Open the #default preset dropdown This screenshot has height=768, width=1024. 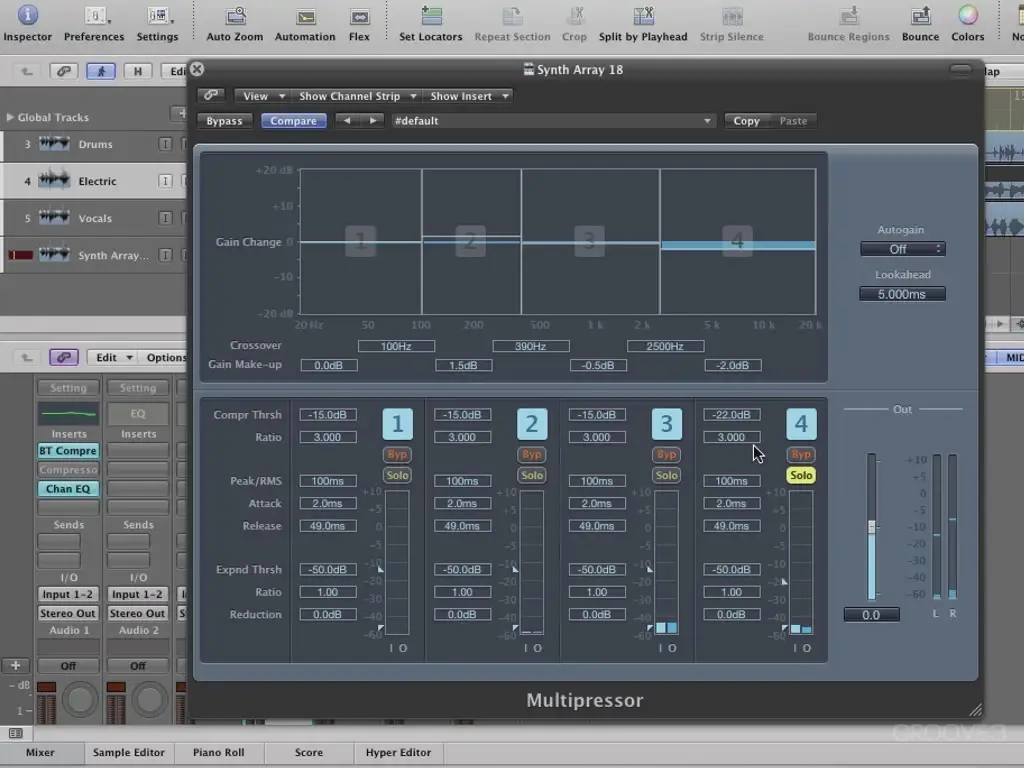(x=552, y=121)
